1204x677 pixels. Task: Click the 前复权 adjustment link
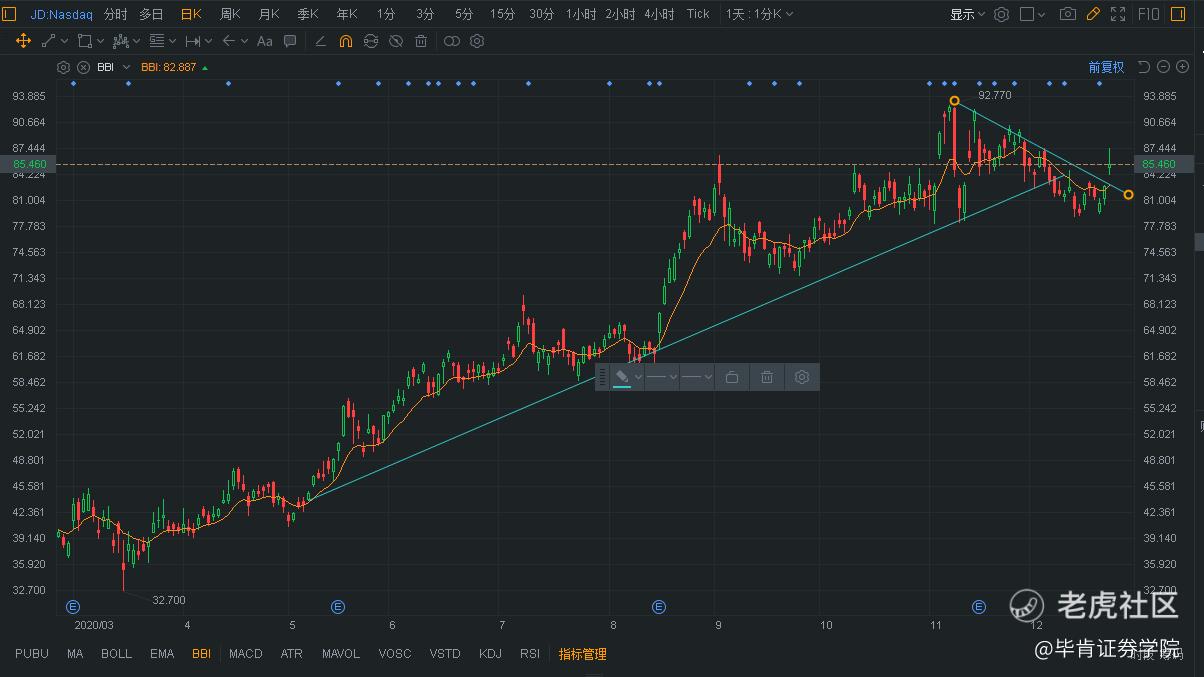point(1106,67)
